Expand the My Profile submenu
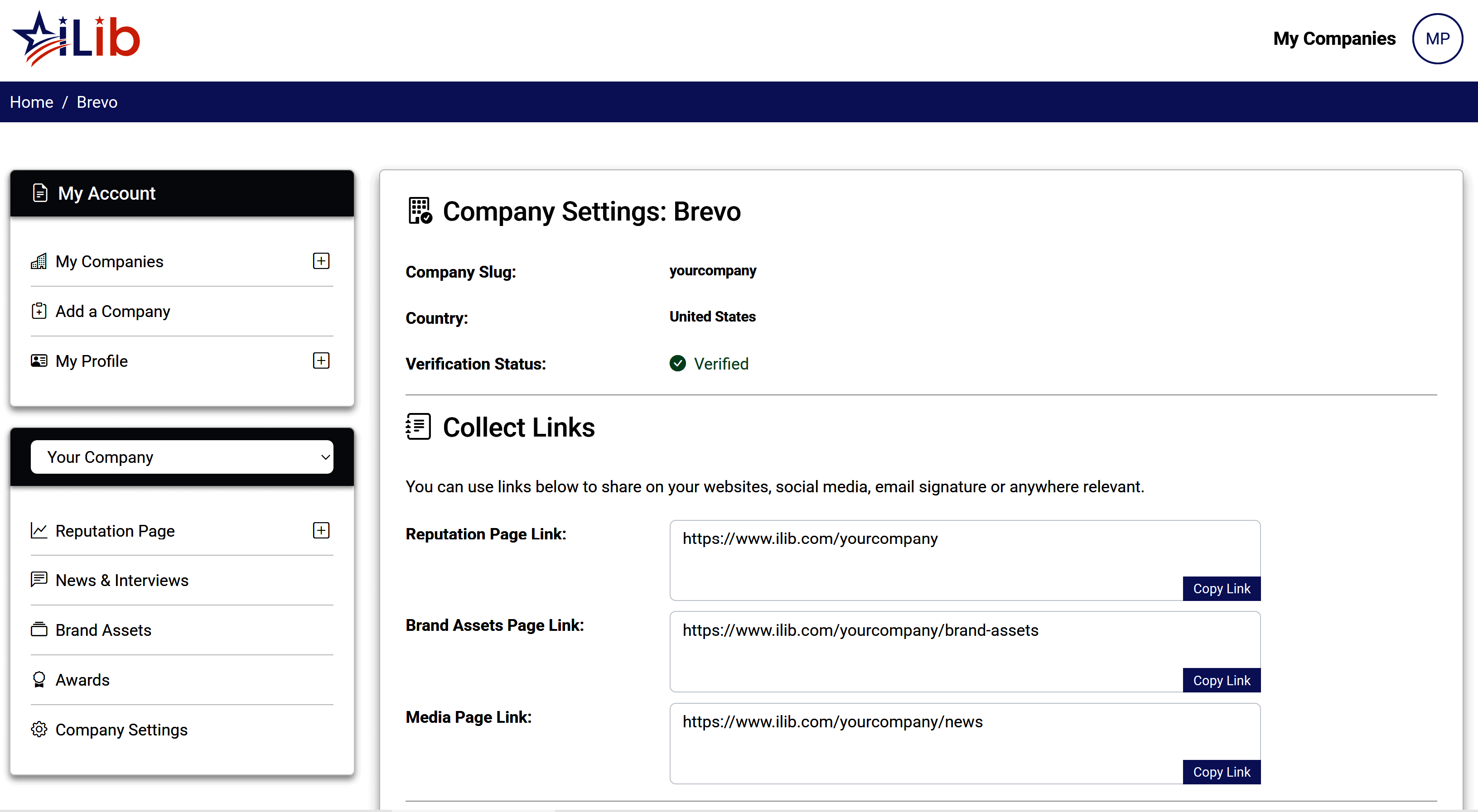Image resolution: width=1478 pixels, height=812 pixels. coord(321,360)
